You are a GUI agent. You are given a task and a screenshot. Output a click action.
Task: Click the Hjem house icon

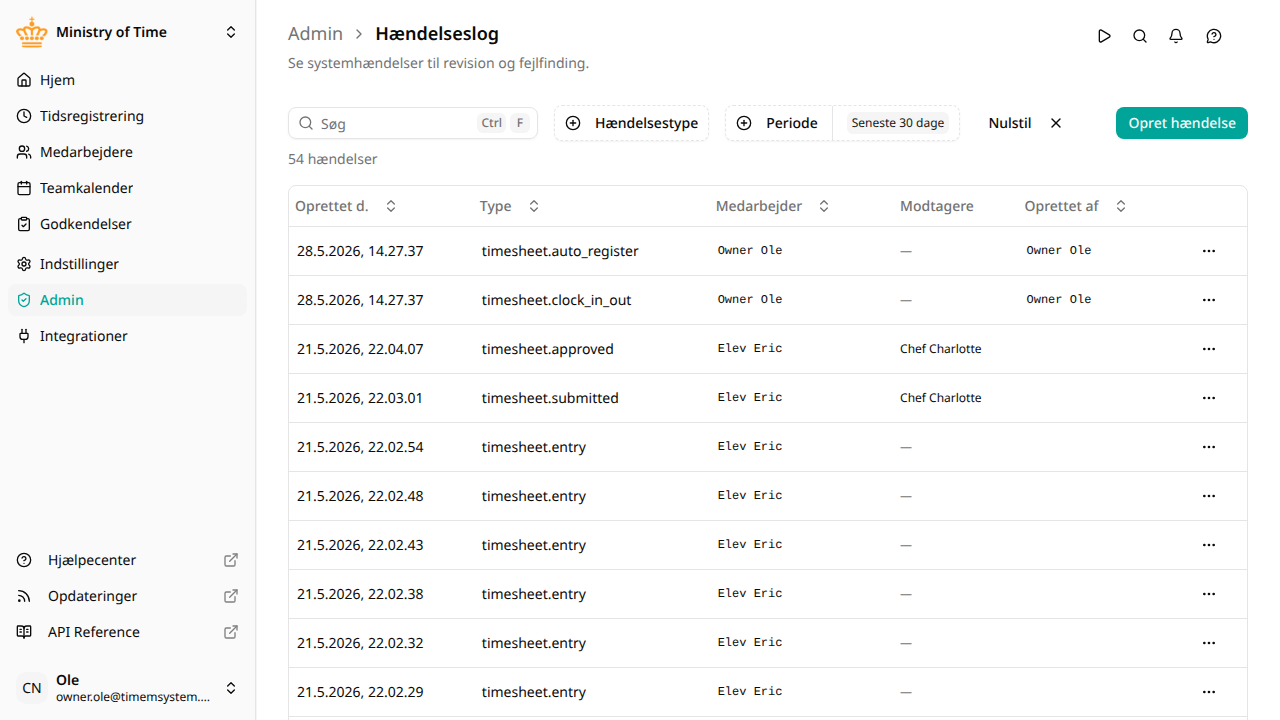coord(24,80)
